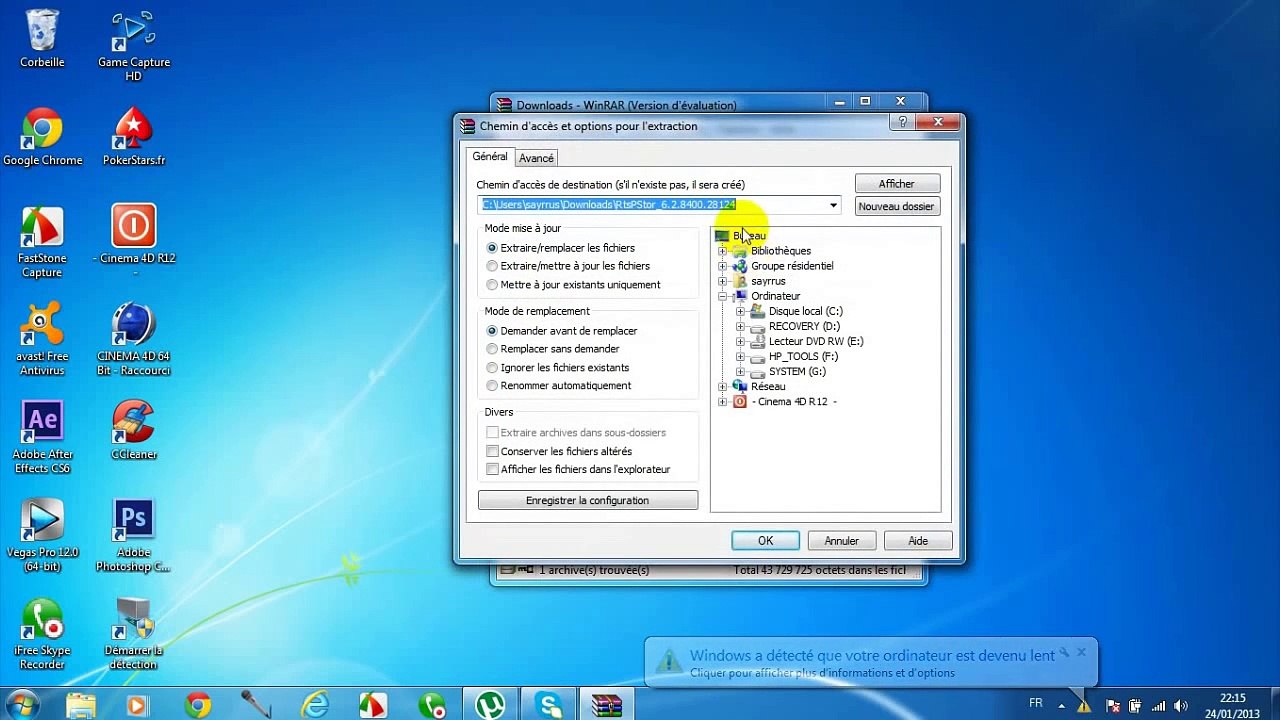This screenshot has height=720, width=1280.
Task: Click the microphone app taskbar icon
Action: [256, 705]
